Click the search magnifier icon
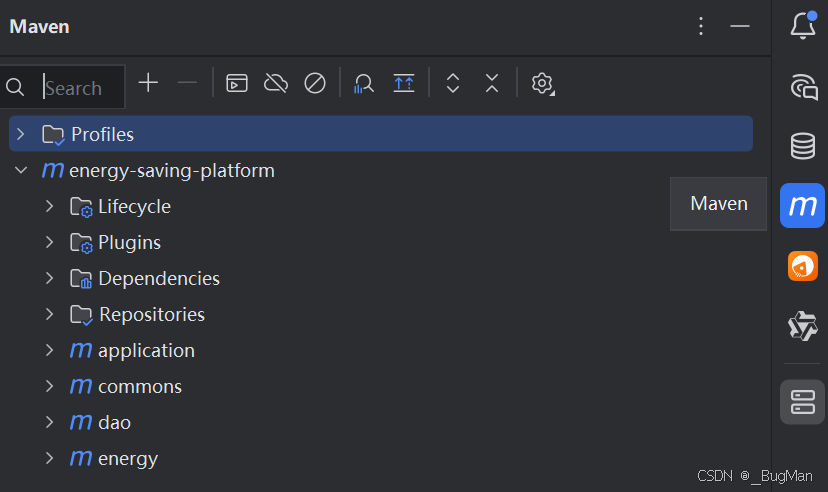Image resolution: width=828 pixels, height=492 pixels. 15,87
